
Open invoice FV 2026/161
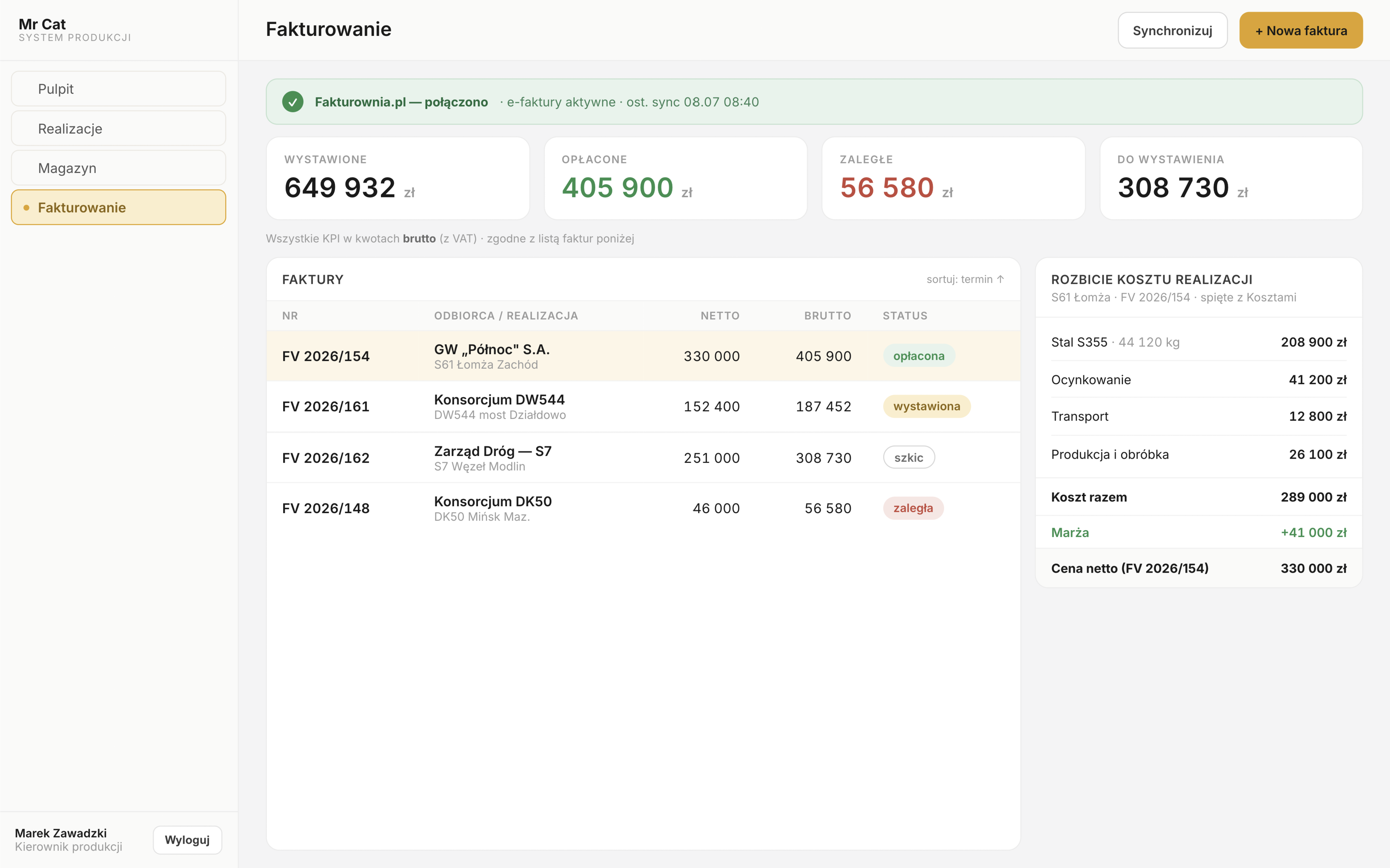(643, 407)
